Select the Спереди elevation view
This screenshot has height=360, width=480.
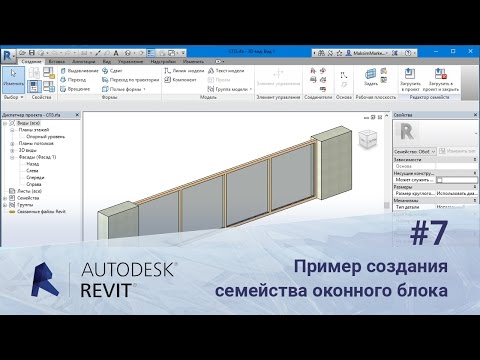pyautogui.click(x=35, y=178)
